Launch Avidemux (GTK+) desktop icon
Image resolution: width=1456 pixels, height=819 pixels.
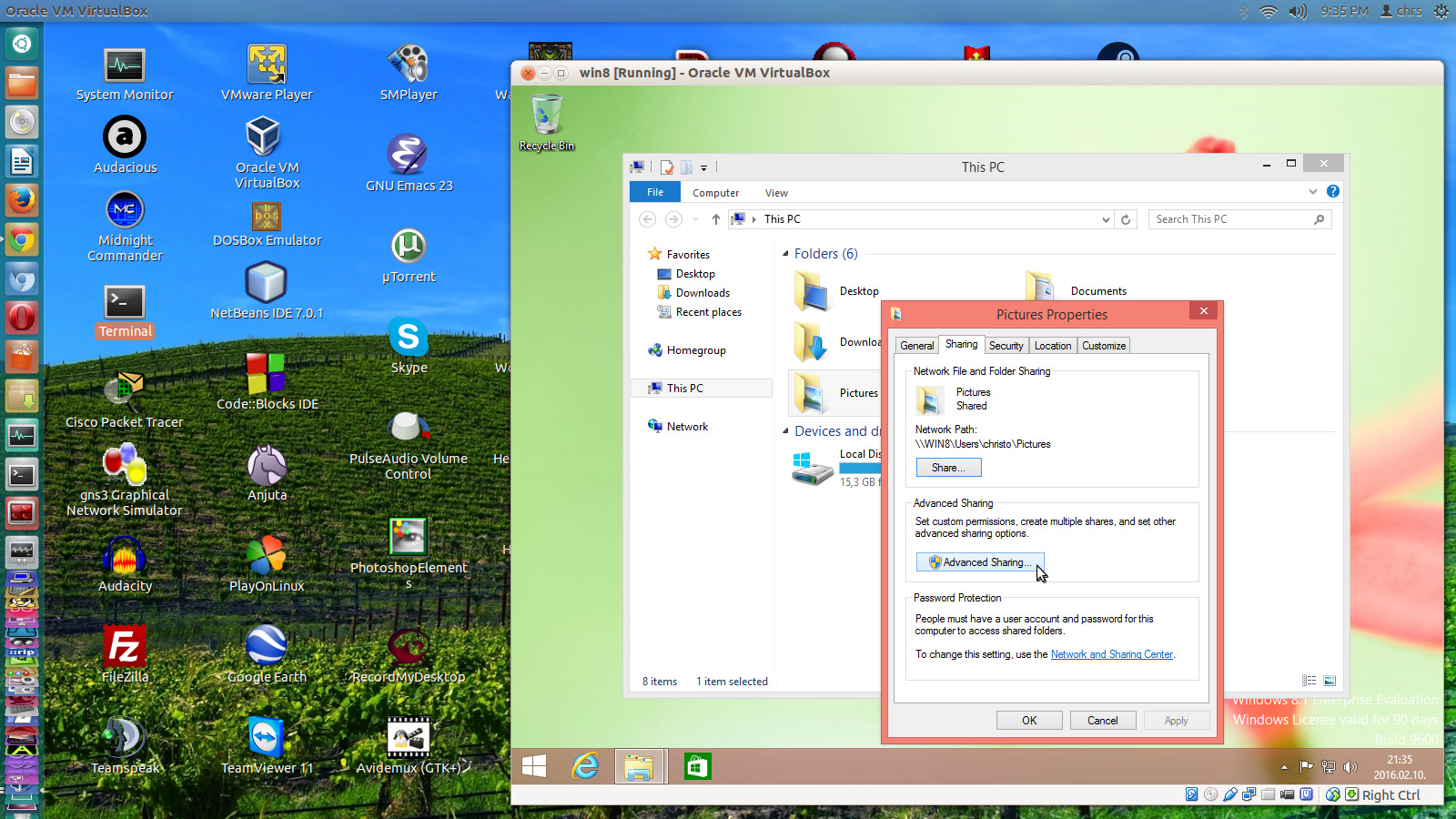point(409,737)
